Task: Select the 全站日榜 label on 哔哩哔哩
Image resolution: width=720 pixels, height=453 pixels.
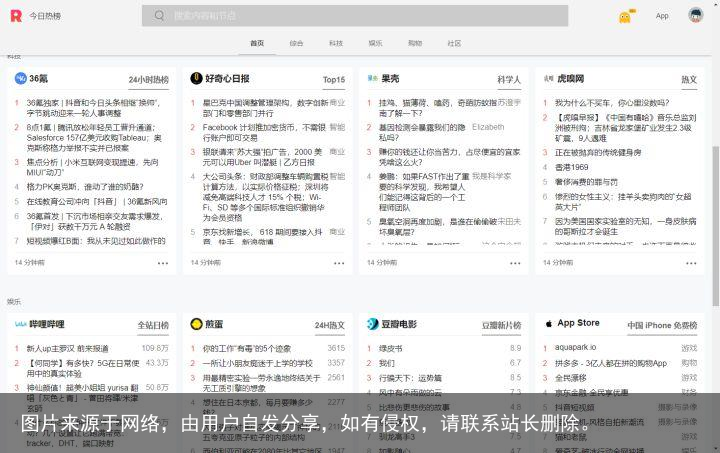Action: (x=153, y=325)
